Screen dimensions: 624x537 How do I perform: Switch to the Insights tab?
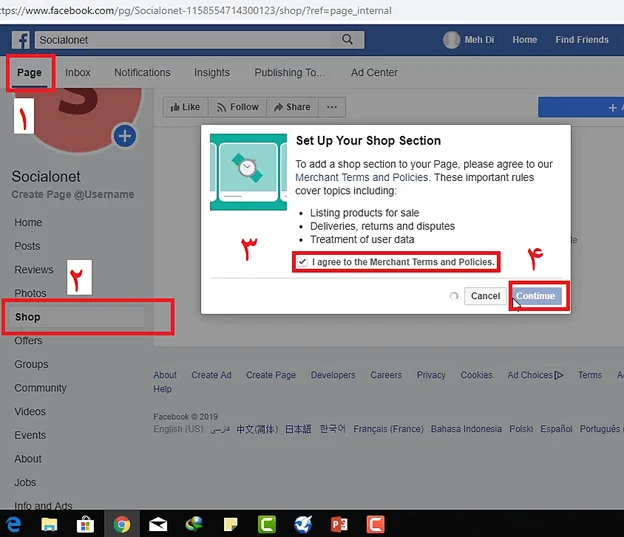[211, 73]
